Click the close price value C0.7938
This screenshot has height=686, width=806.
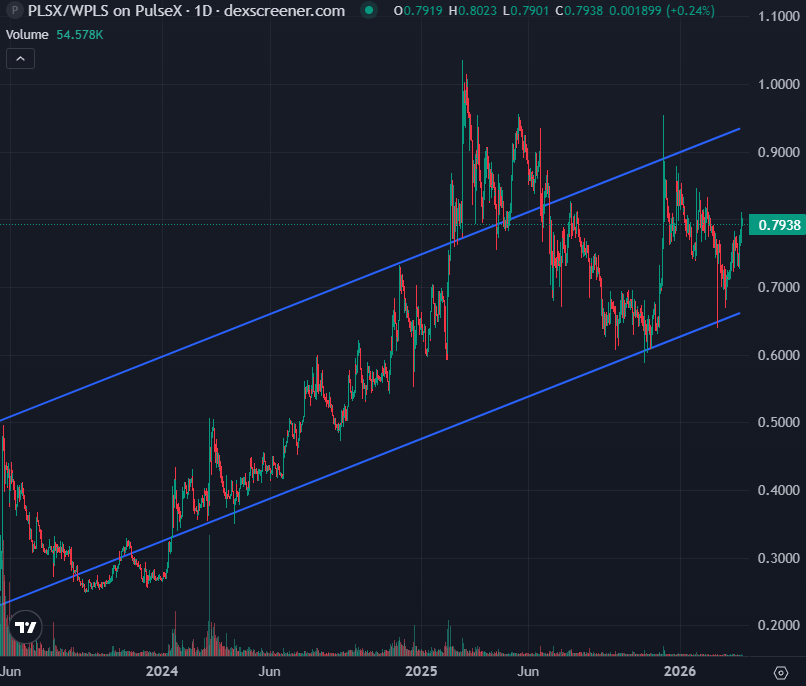(579, 10)
